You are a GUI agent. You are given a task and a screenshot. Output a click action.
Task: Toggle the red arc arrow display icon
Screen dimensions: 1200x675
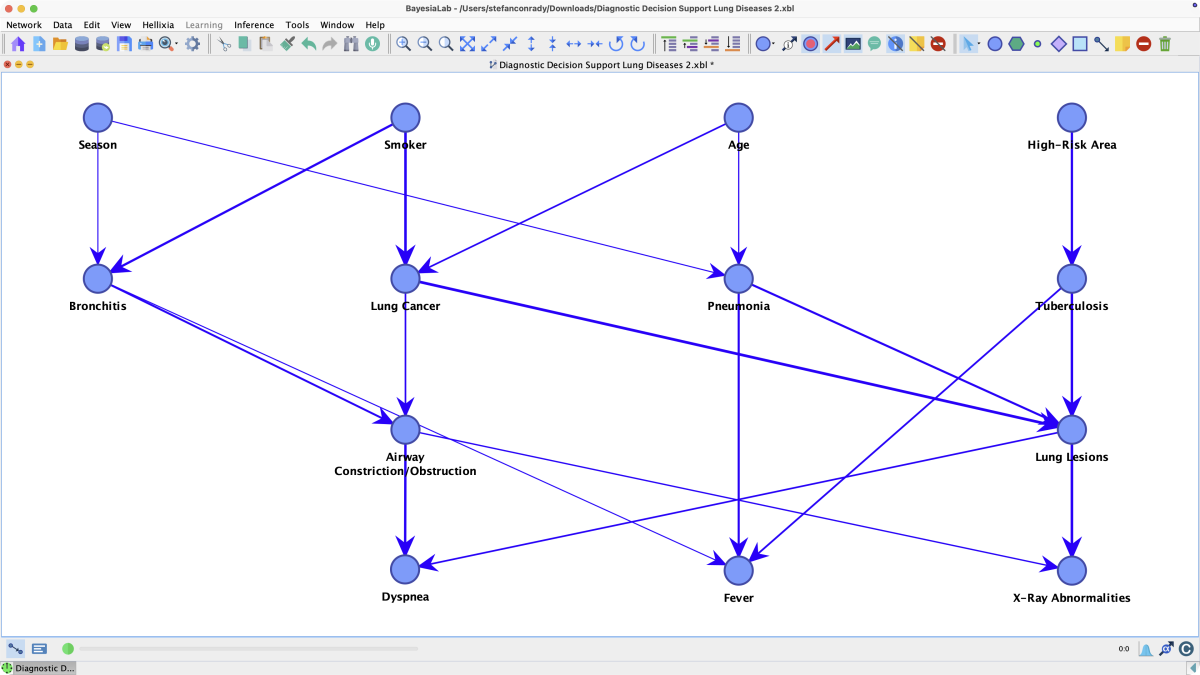(832, 44)
